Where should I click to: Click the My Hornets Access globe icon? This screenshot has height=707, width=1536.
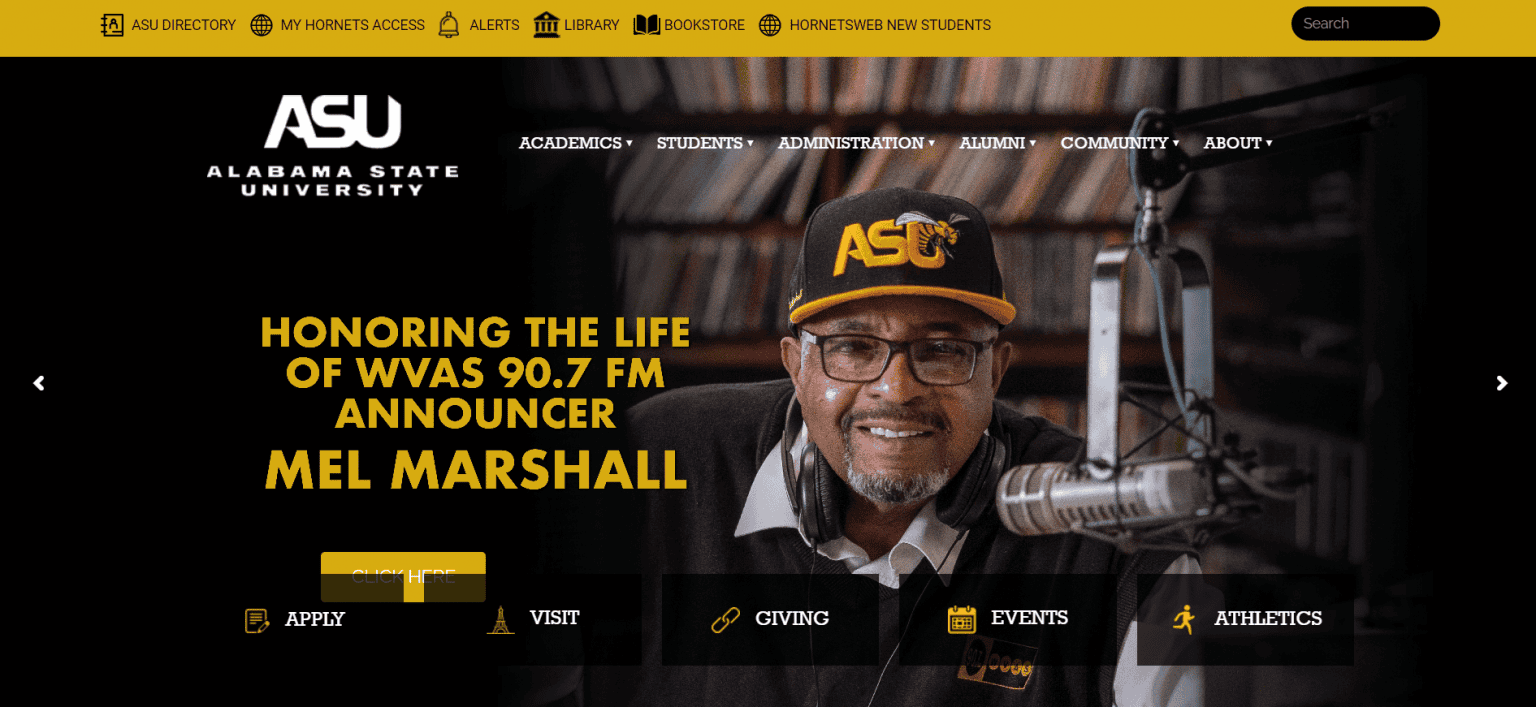click(x=262, y=25)
